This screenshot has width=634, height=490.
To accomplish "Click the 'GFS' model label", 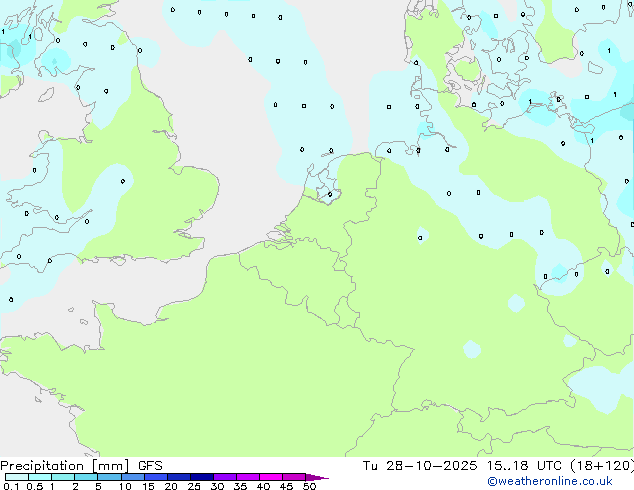I will pyautogui.click(x=150, y=466).
